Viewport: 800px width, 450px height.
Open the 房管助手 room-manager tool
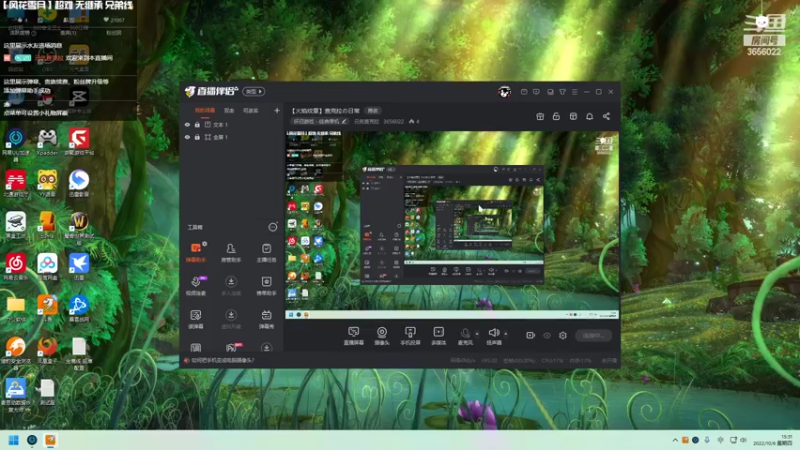[x=231, y=252]
